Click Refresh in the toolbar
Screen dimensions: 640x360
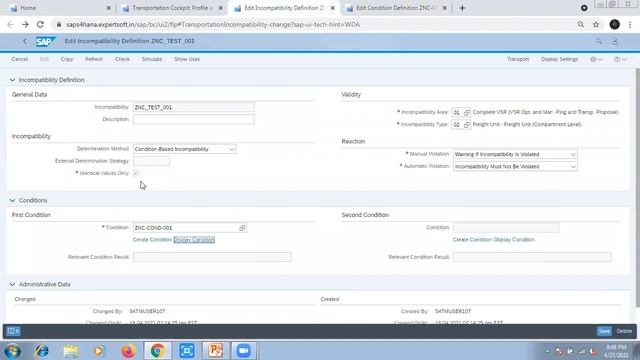tap(94, 59)
